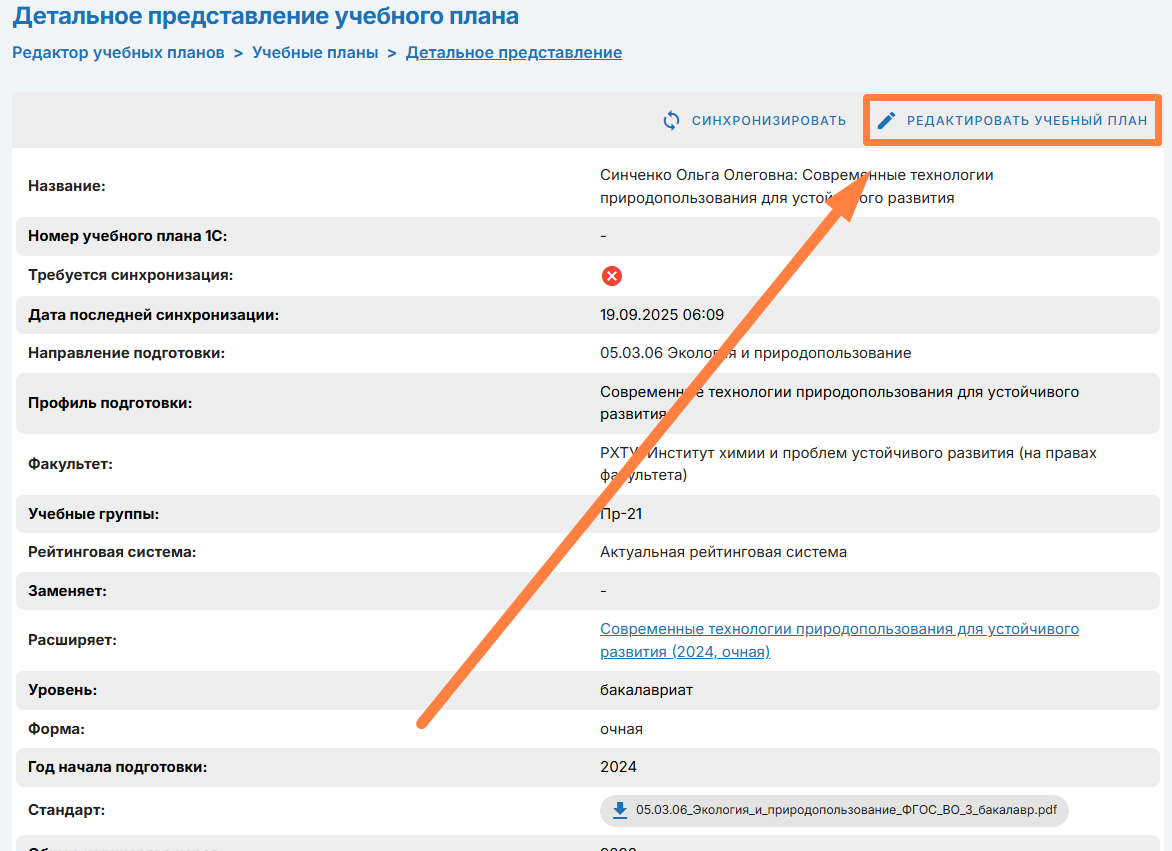This screenshot has height=851, width=1172.
Task: Click the start year value 2024
Action: tap(618, 767)
